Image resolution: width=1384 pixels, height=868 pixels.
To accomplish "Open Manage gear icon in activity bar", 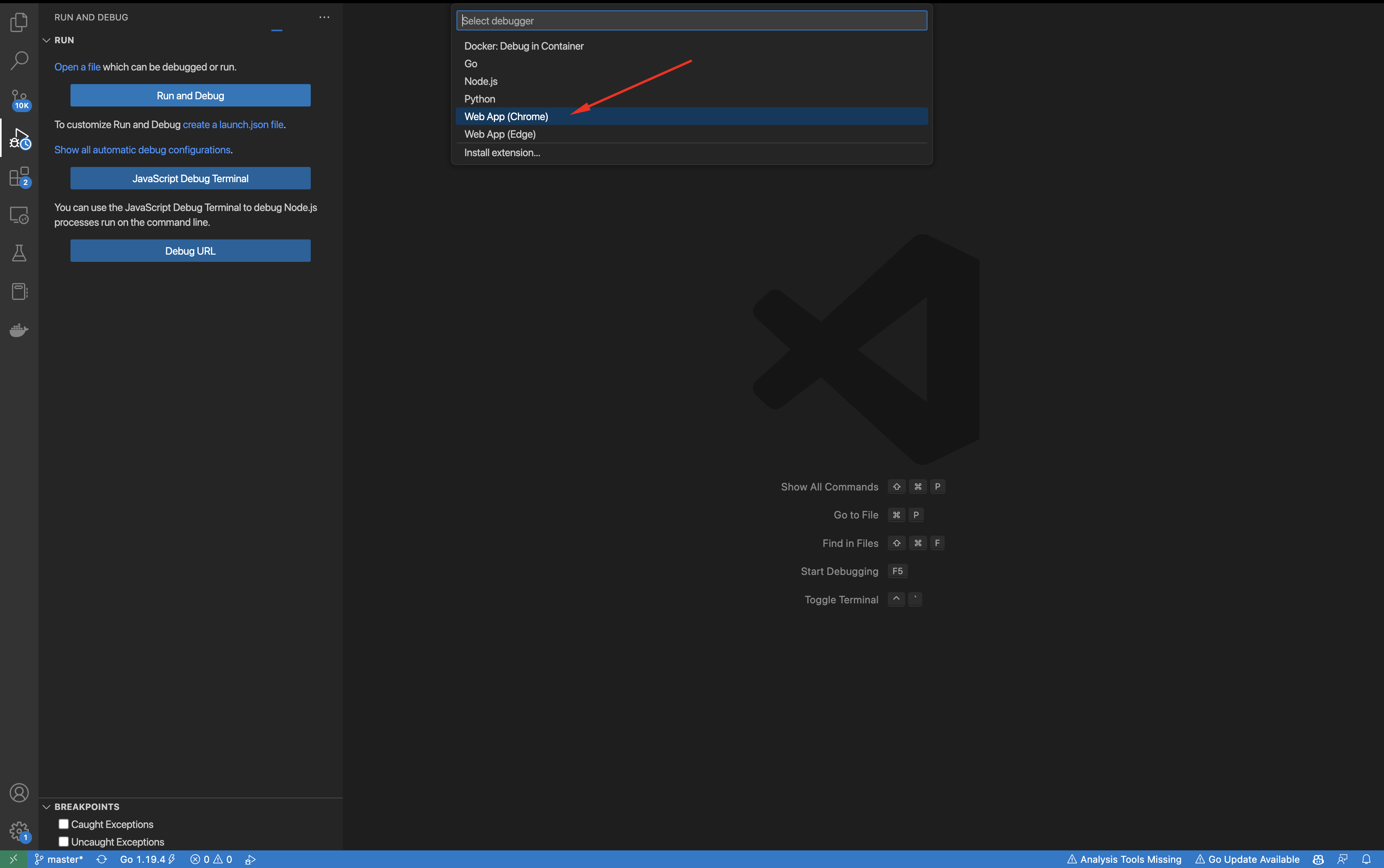I will [x=19, y=830].
